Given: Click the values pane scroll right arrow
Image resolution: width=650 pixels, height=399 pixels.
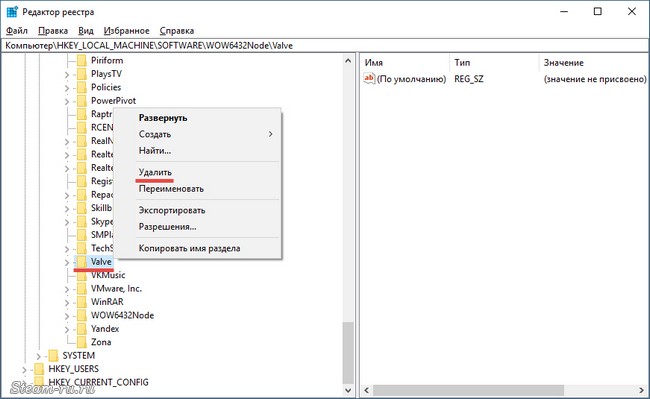Looking at the screenshot, I should tap(641, 390).
